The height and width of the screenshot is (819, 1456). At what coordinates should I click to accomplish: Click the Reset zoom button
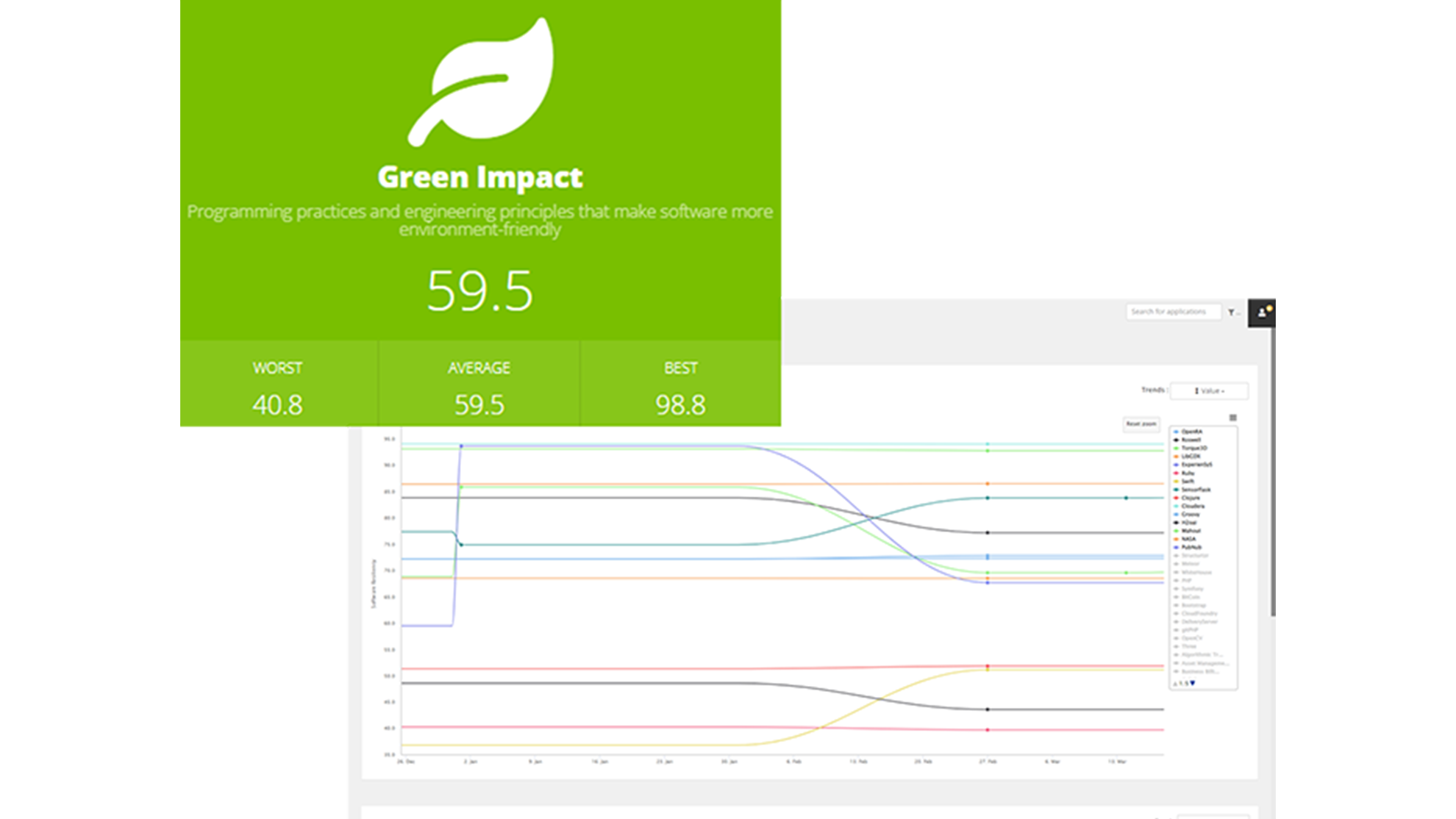[1141, 423]
